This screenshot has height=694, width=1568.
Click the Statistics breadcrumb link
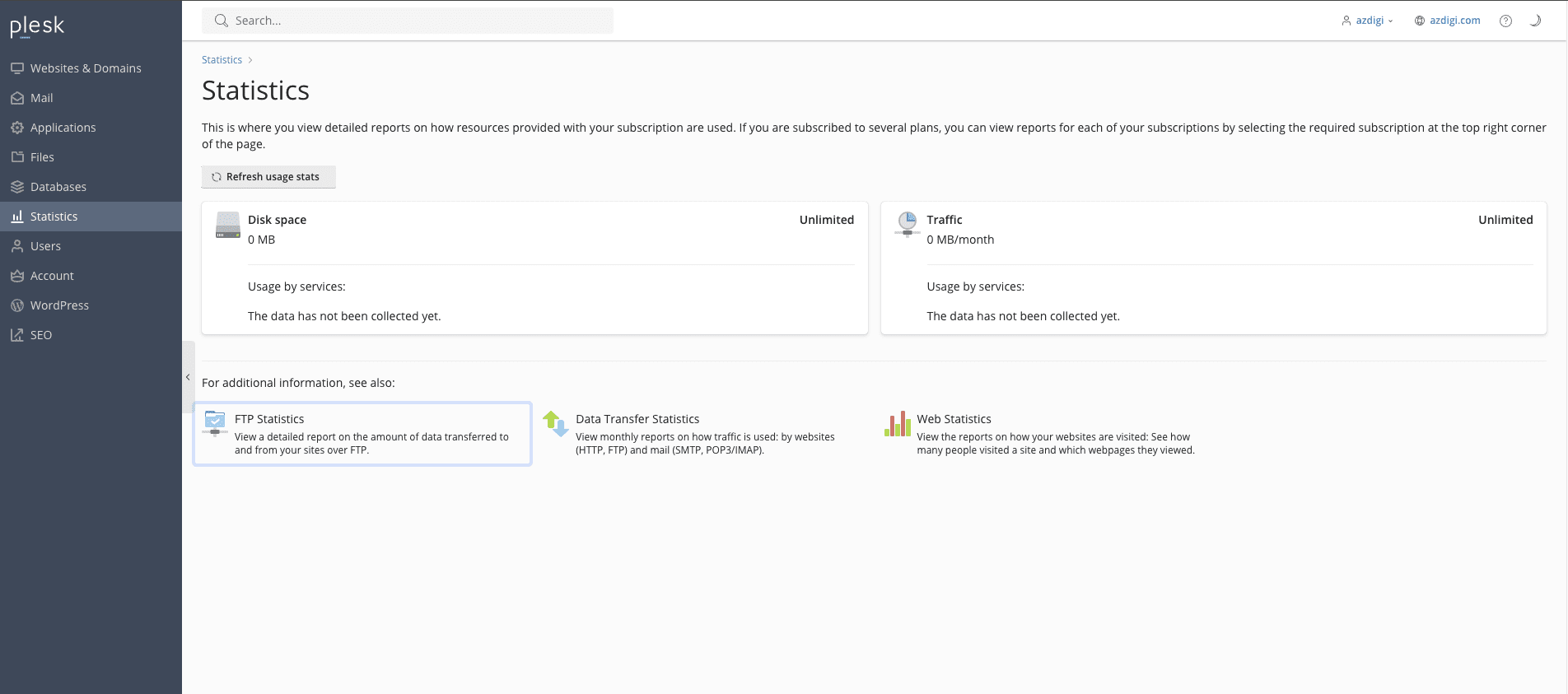point(222,60)
